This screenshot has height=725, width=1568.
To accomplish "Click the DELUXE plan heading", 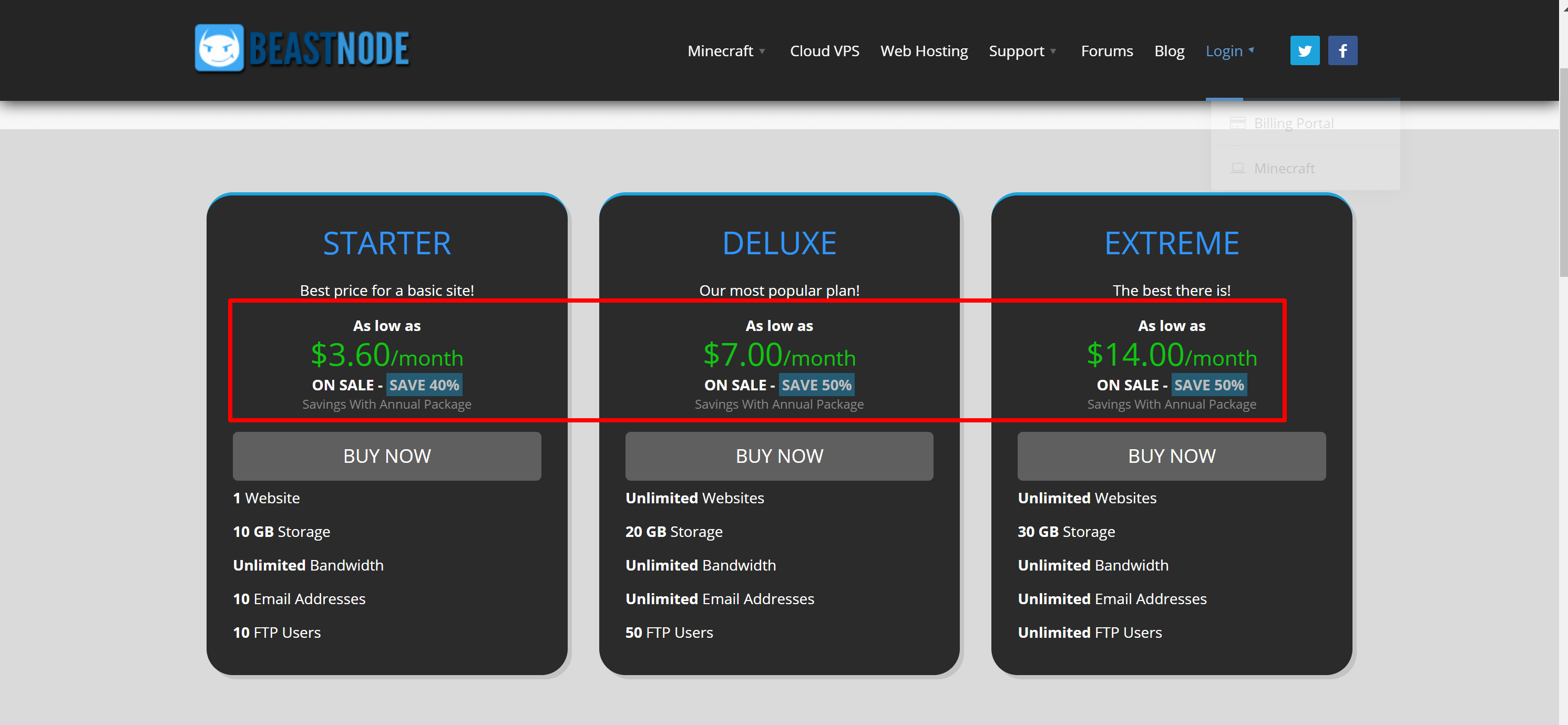I will [779, 243].
